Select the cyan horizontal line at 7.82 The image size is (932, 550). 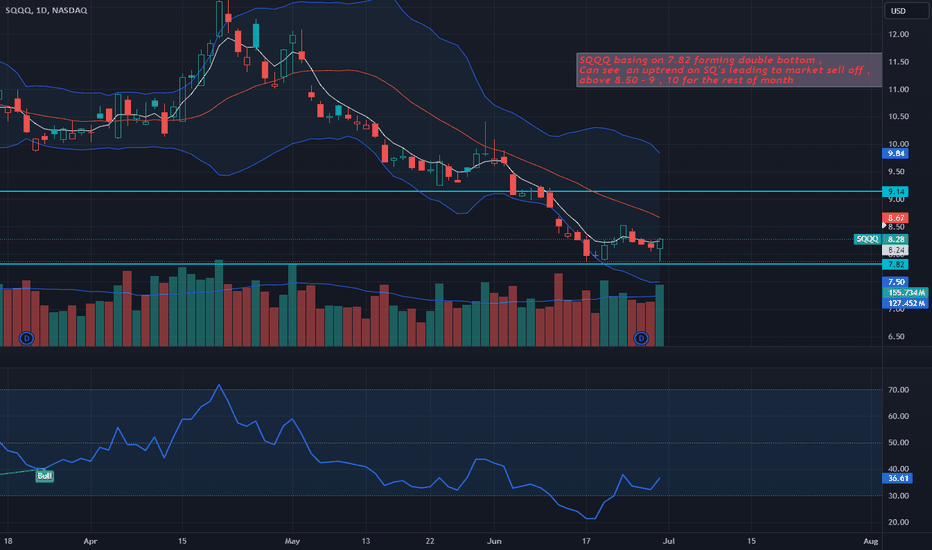pos(440,263)
